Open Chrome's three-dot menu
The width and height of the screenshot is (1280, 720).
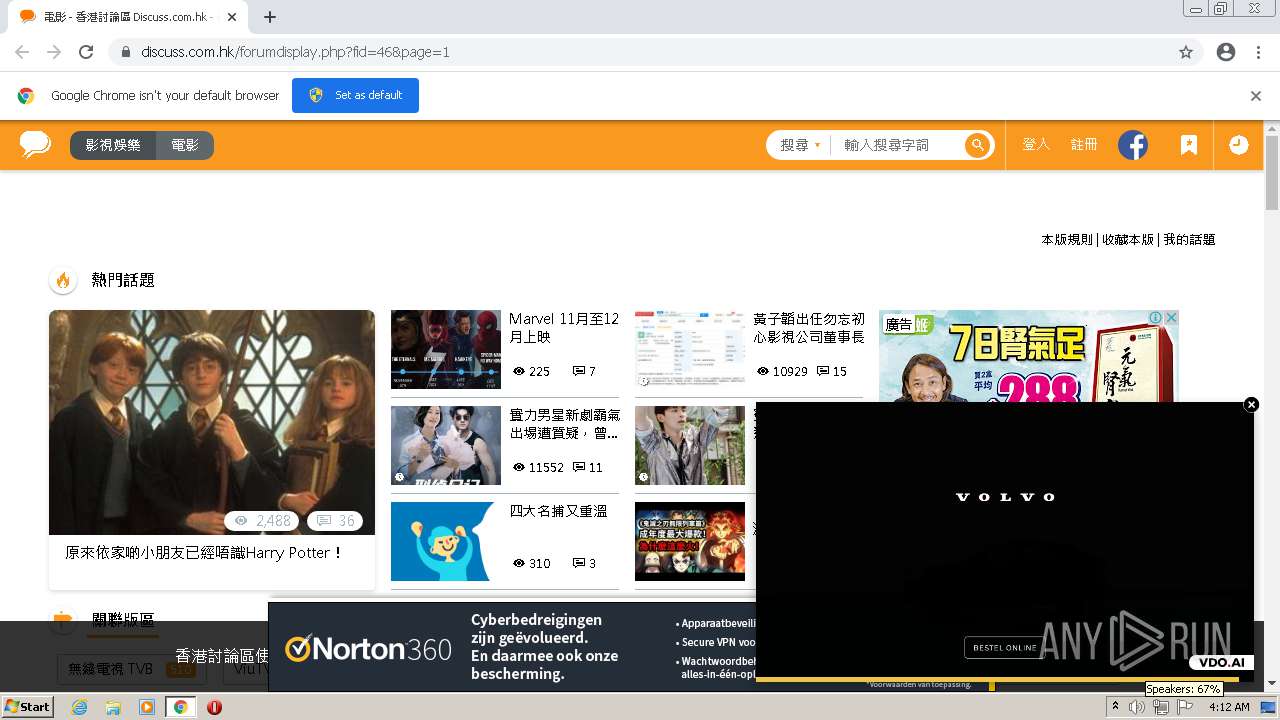coord(1258,52)
